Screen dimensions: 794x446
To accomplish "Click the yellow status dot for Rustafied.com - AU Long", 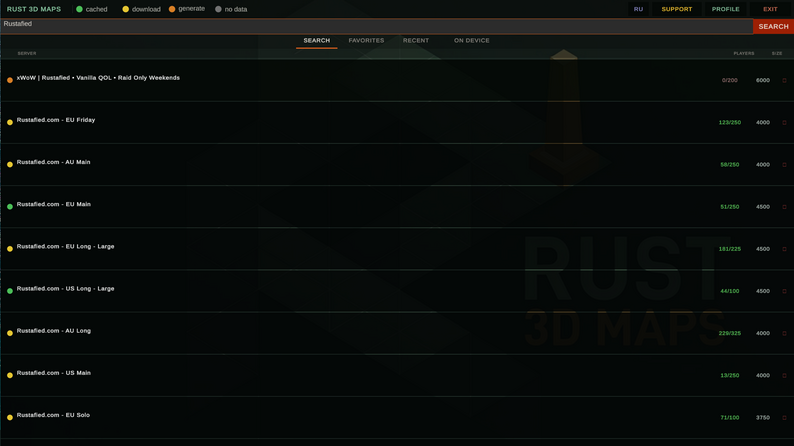I will tap(10, 333).
